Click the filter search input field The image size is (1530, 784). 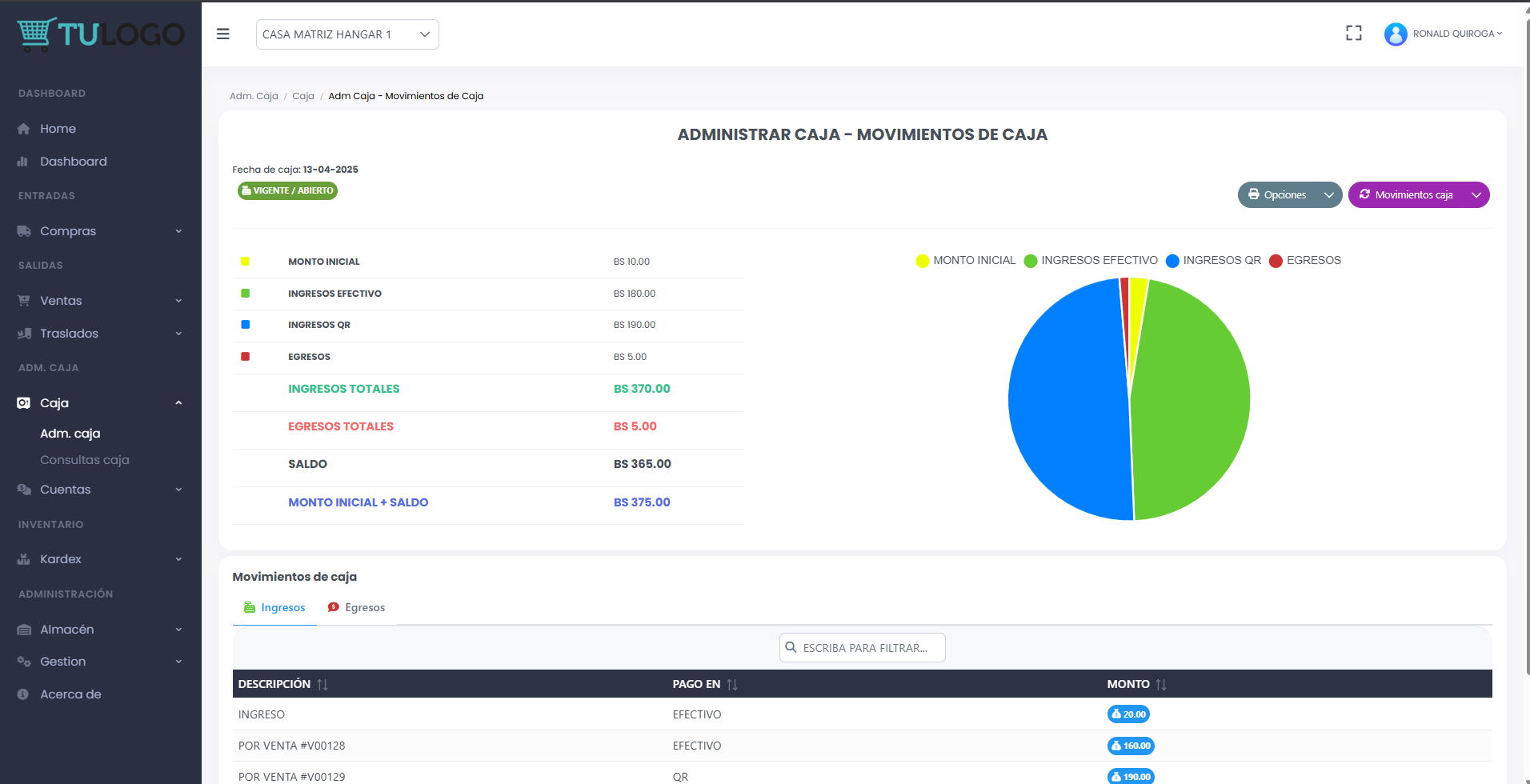(863, 648)
